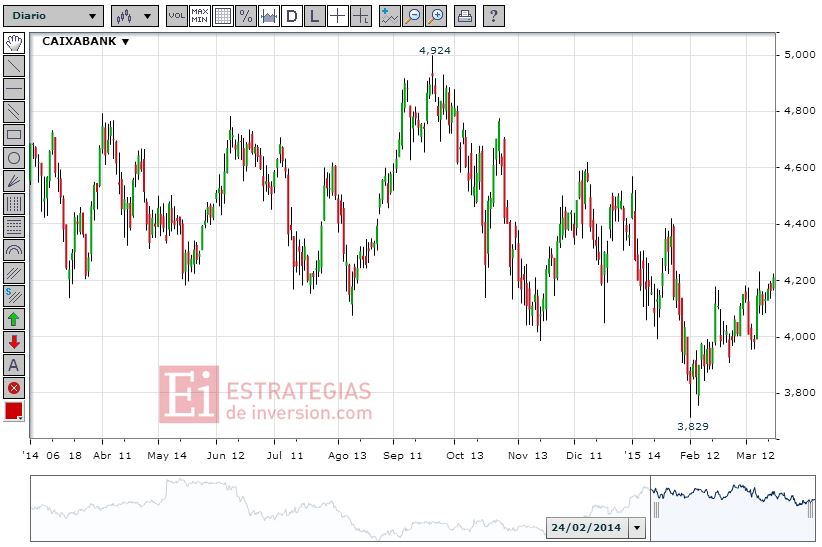Place a green up arrow marker
The height and width of the screenshot is (547, 822).
click(x=14, y=319)
